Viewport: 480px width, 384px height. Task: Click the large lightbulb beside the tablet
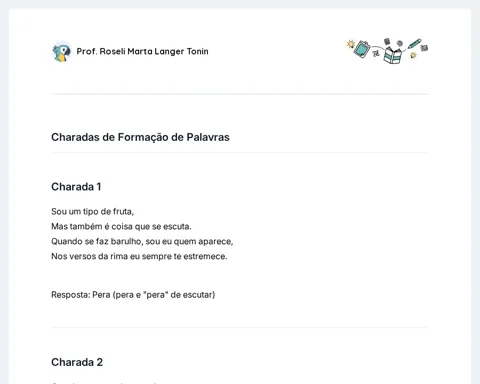(x=350, y=44)
